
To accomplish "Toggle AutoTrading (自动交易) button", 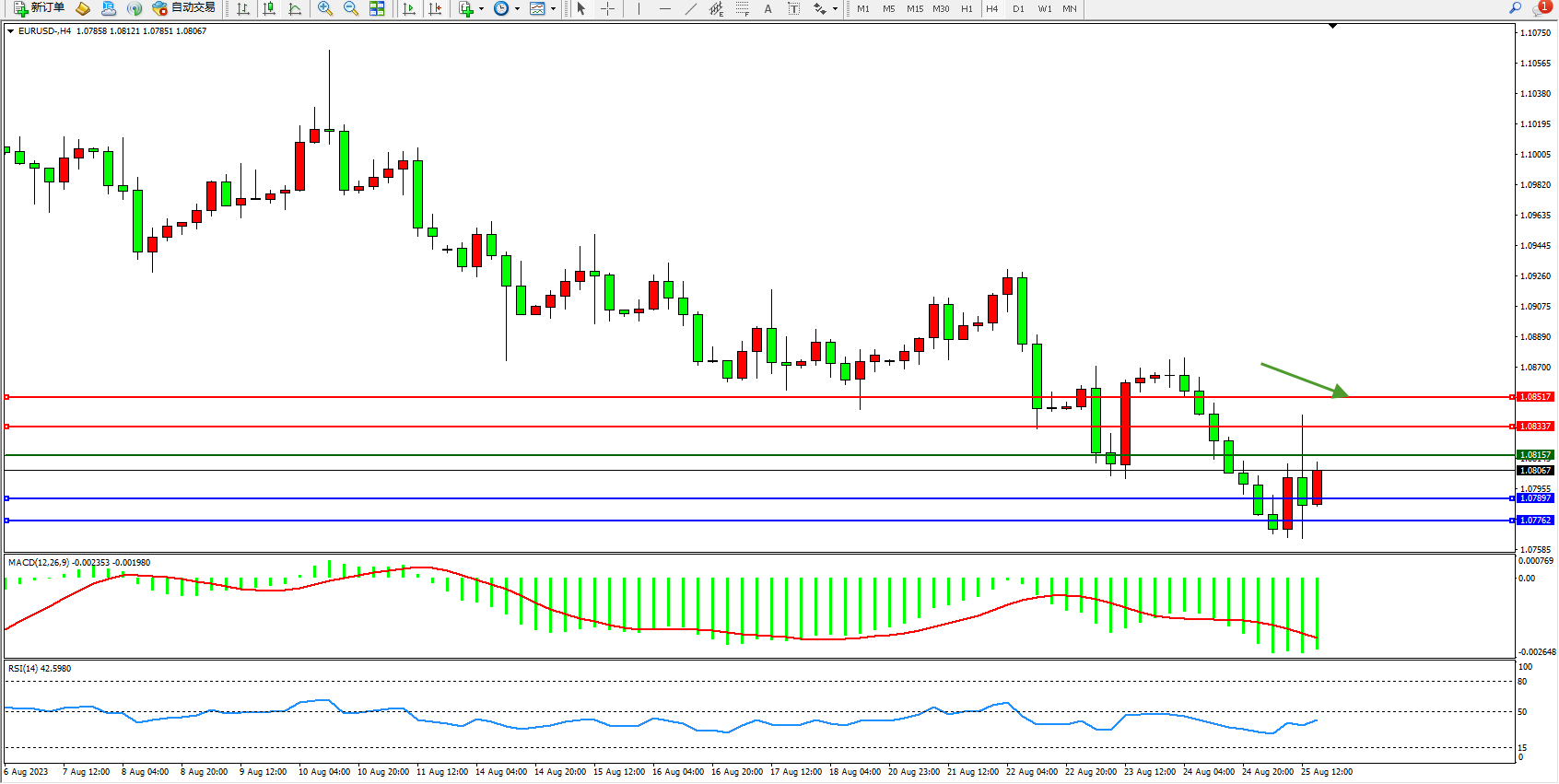I will pyautogui.click(x=184, y=8).
